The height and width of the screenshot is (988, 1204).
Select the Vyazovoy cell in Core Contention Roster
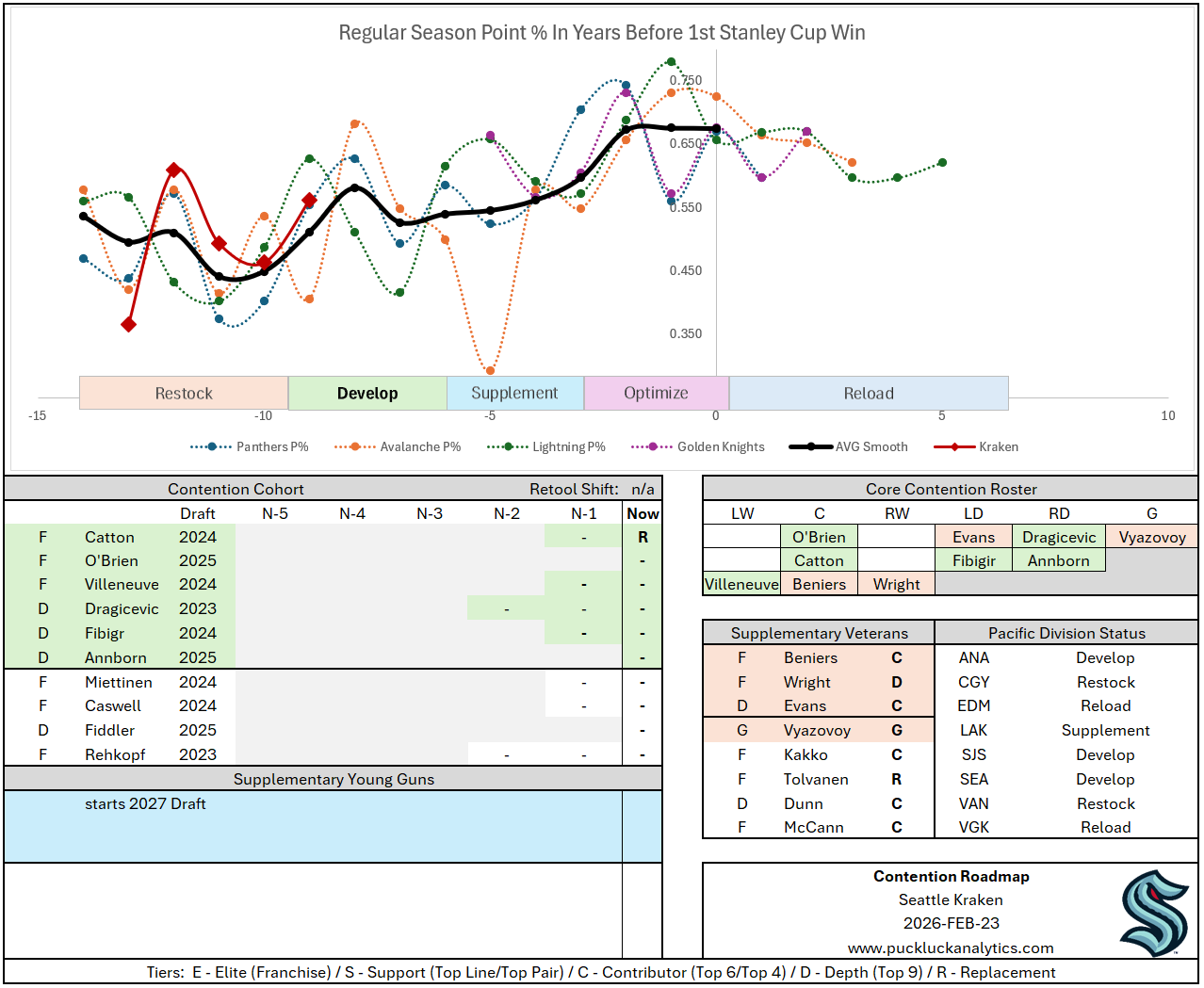[1151, 537]
